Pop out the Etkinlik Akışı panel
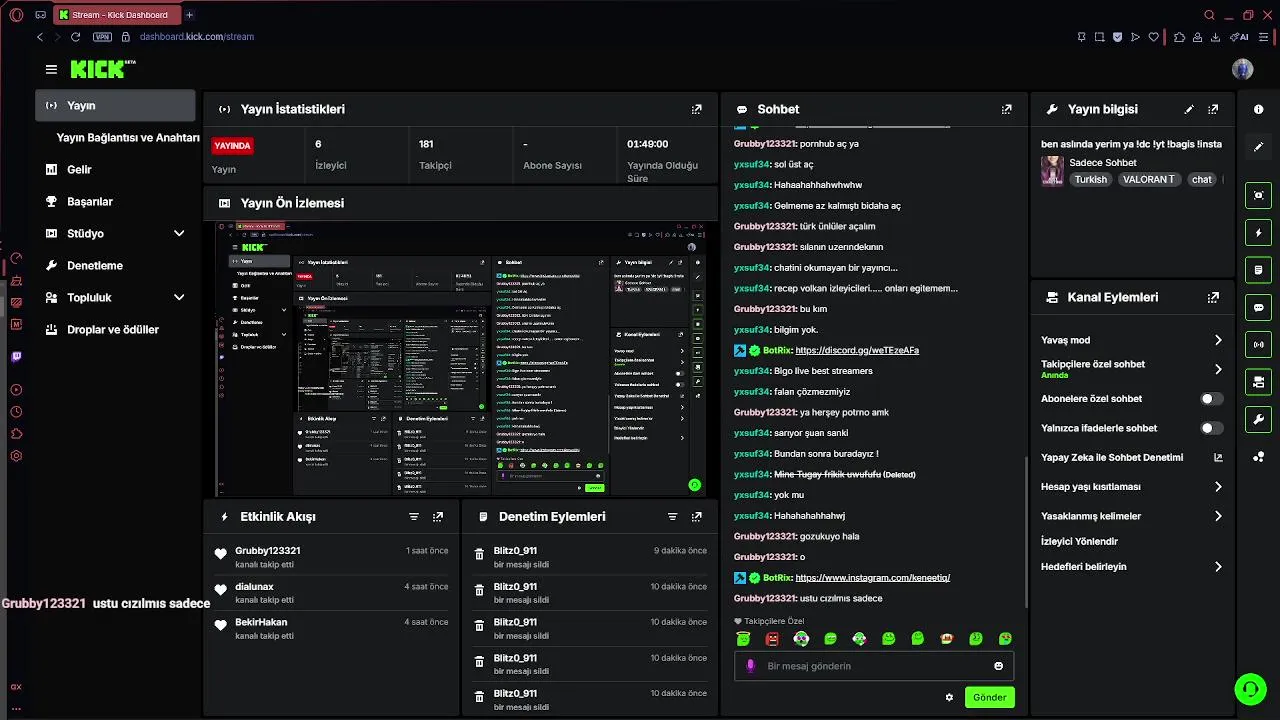The width and height of the screenshot is (1280, 720). [438, 517]
